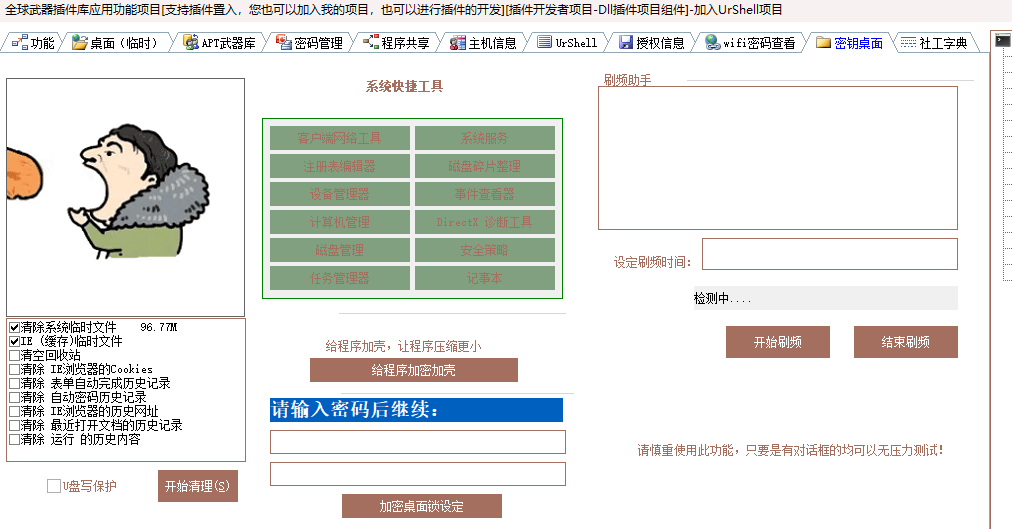This screenshot has width=1012, height=529.
Task: Click the 密钥桌面 folder icon
Action: pos(823,43)
